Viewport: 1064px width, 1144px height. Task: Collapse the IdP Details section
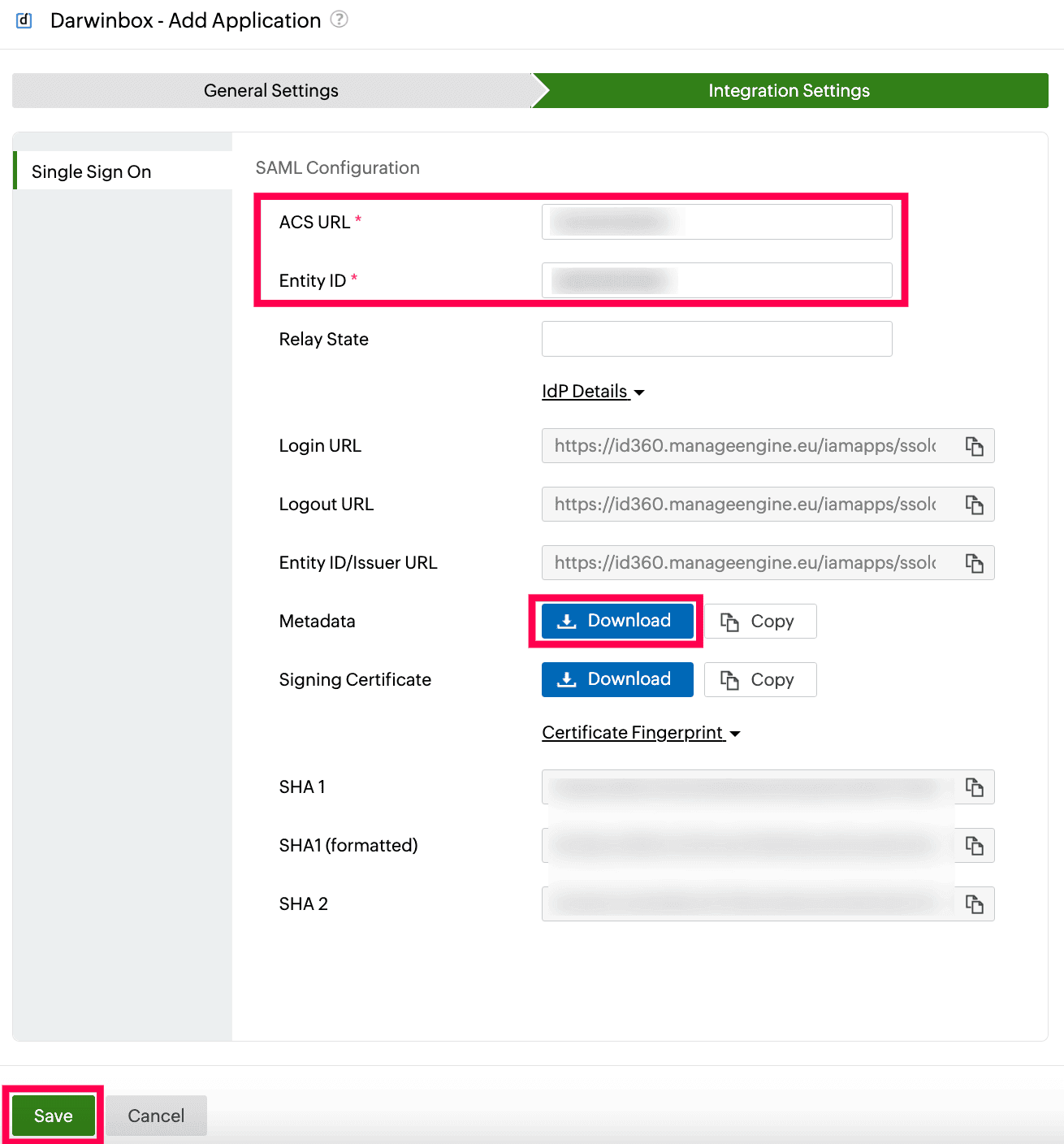pos(593,392)
